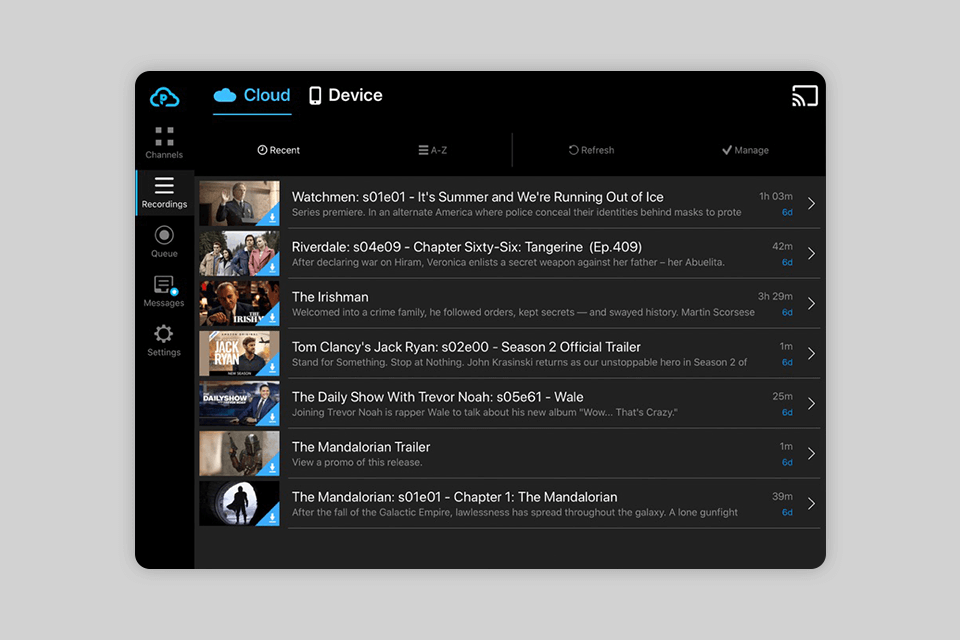Viewport: 960px width, 640px height.
Task: Start casting with the Cast icon
Action: [805, 97]
